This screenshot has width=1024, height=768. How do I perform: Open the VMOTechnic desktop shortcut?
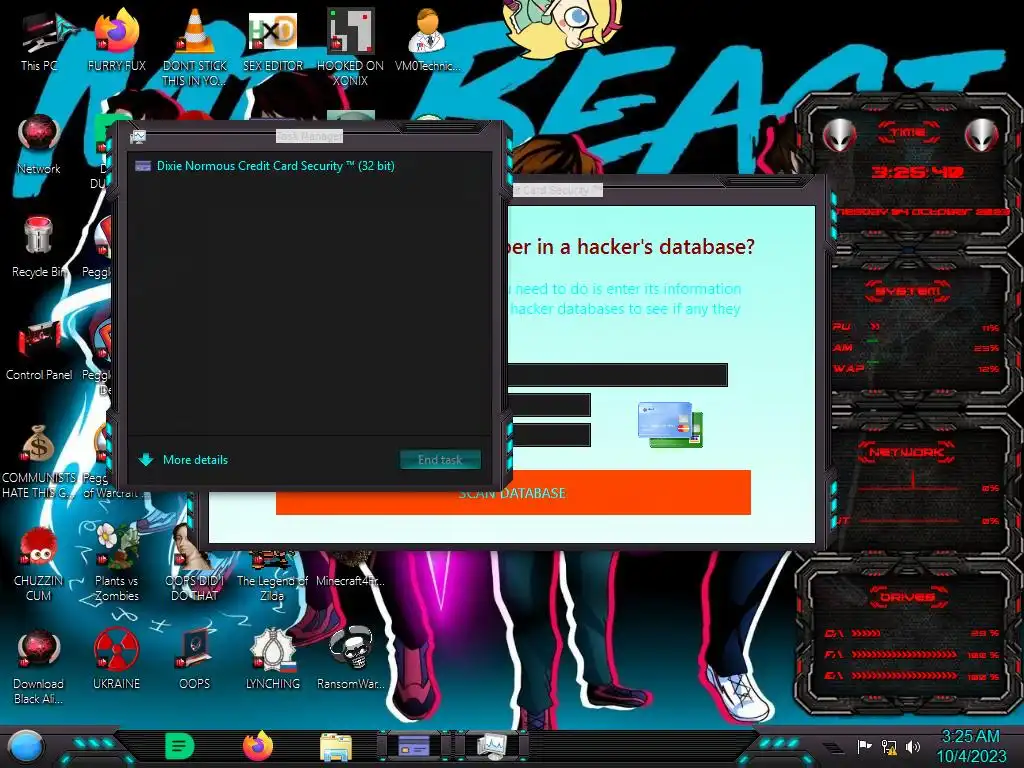[x=428, y=39]
